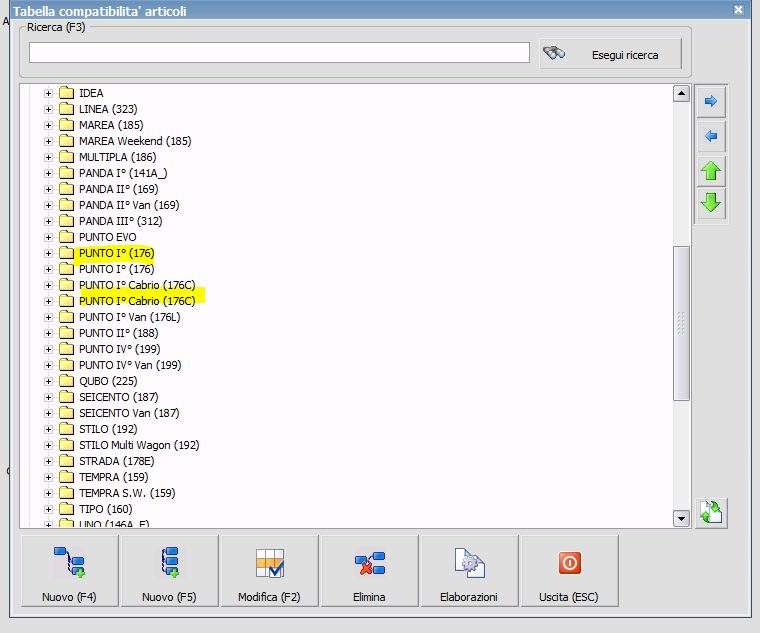Expand the TIPO (160) node

click(x=48, y=509)
